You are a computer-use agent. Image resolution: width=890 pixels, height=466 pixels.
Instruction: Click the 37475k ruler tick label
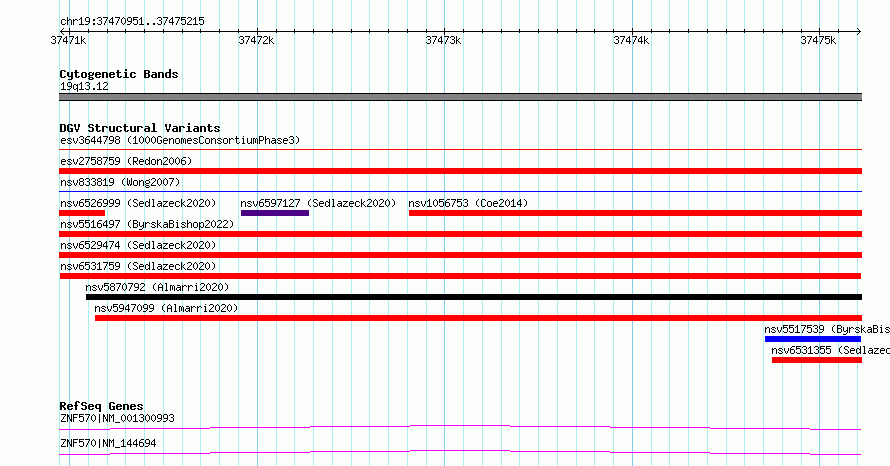pyautogui.click(x=818, y=40)
